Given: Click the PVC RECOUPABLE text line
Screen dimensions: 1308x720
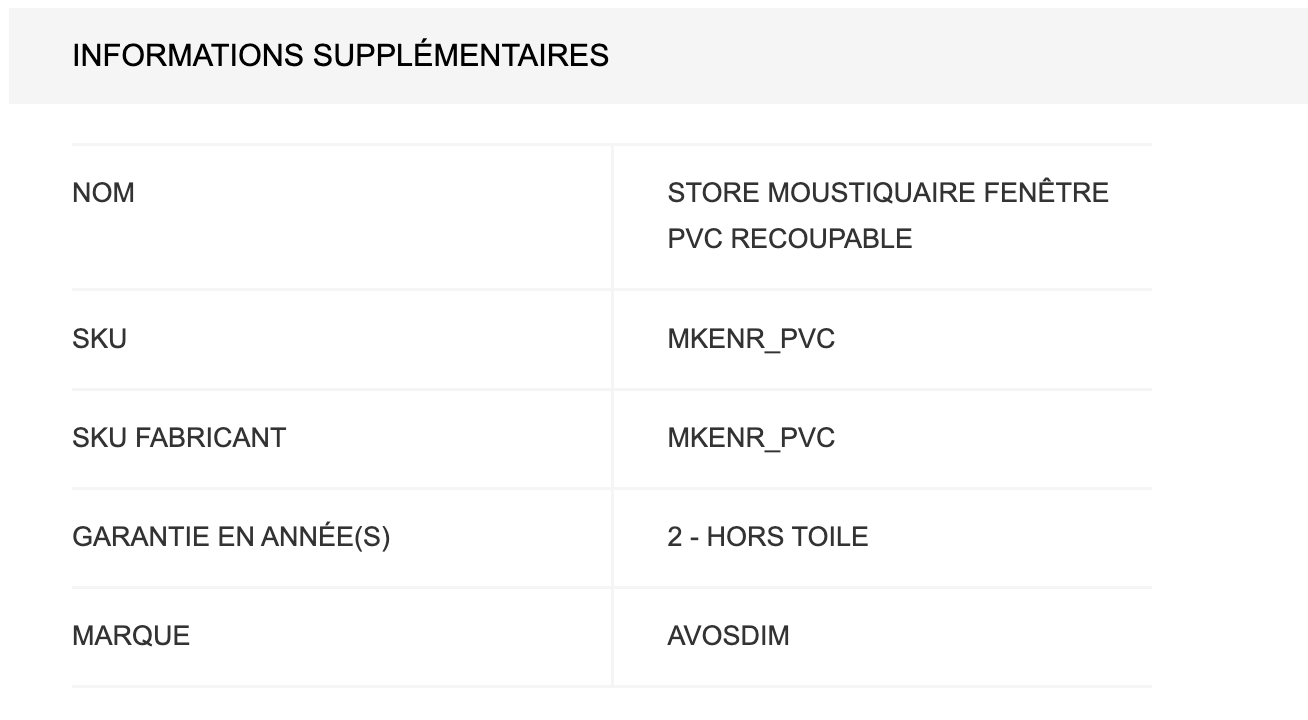Looking at the screenshot, I should click(789, 239).
